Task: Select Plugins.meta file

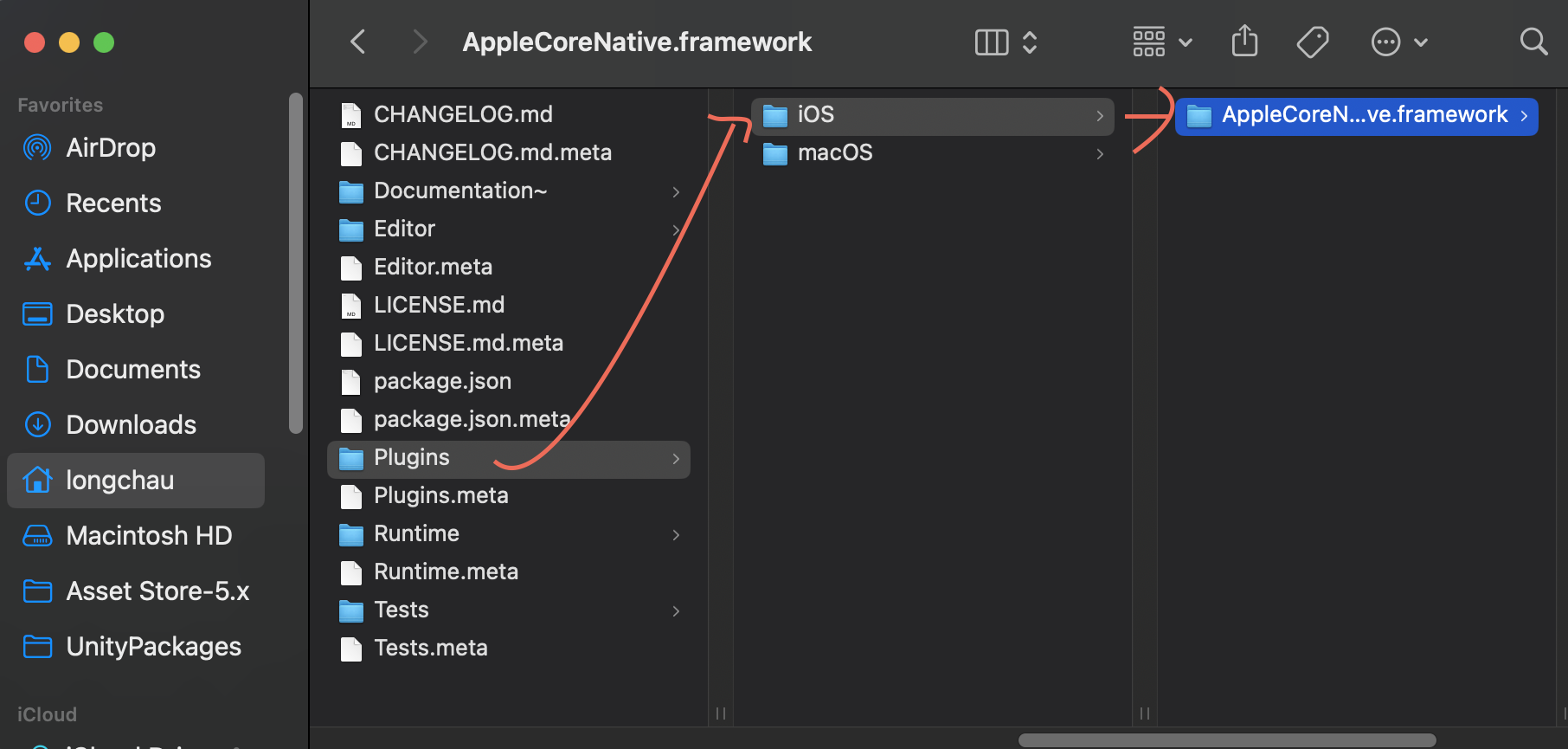Action: tap(509, 495)
